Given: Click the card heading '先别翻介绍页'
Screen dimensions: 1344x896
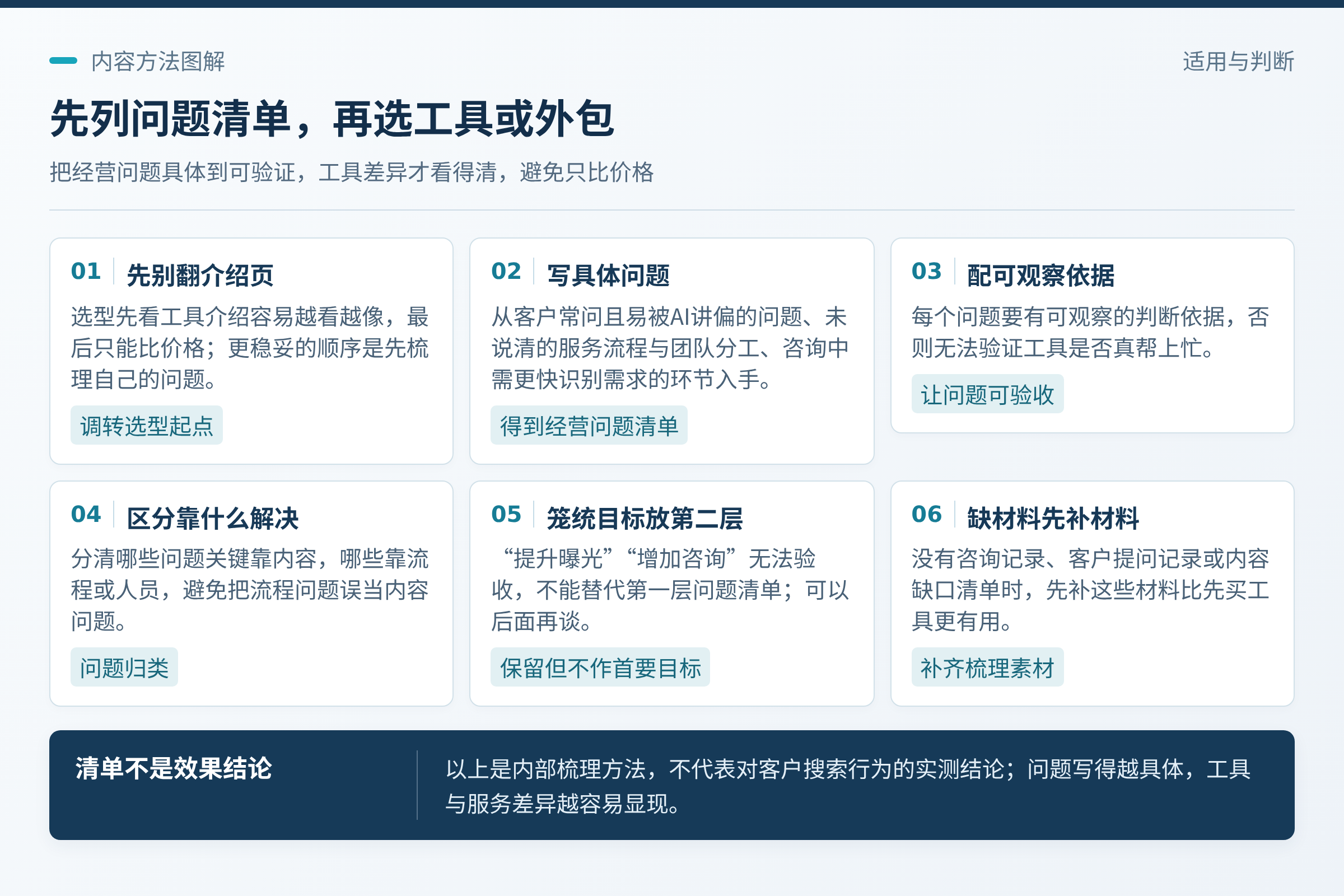Looking at the screenshot, I should click(x=200, y=276).
